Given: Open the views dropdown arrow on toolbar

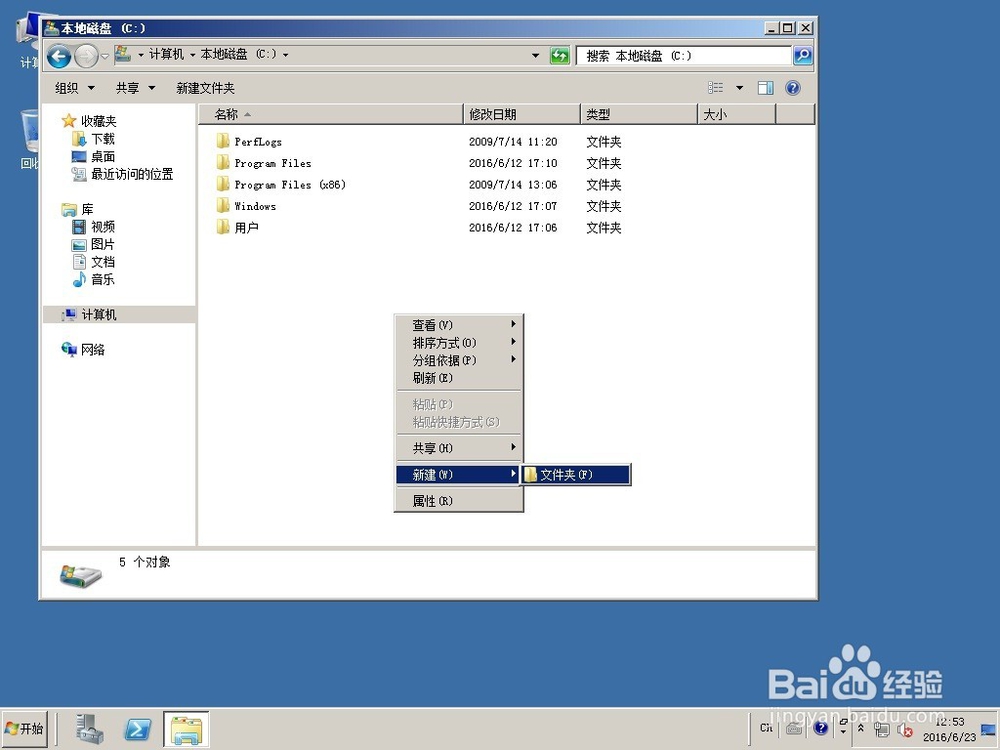Looking at the screenshot, I should (738, 87).
